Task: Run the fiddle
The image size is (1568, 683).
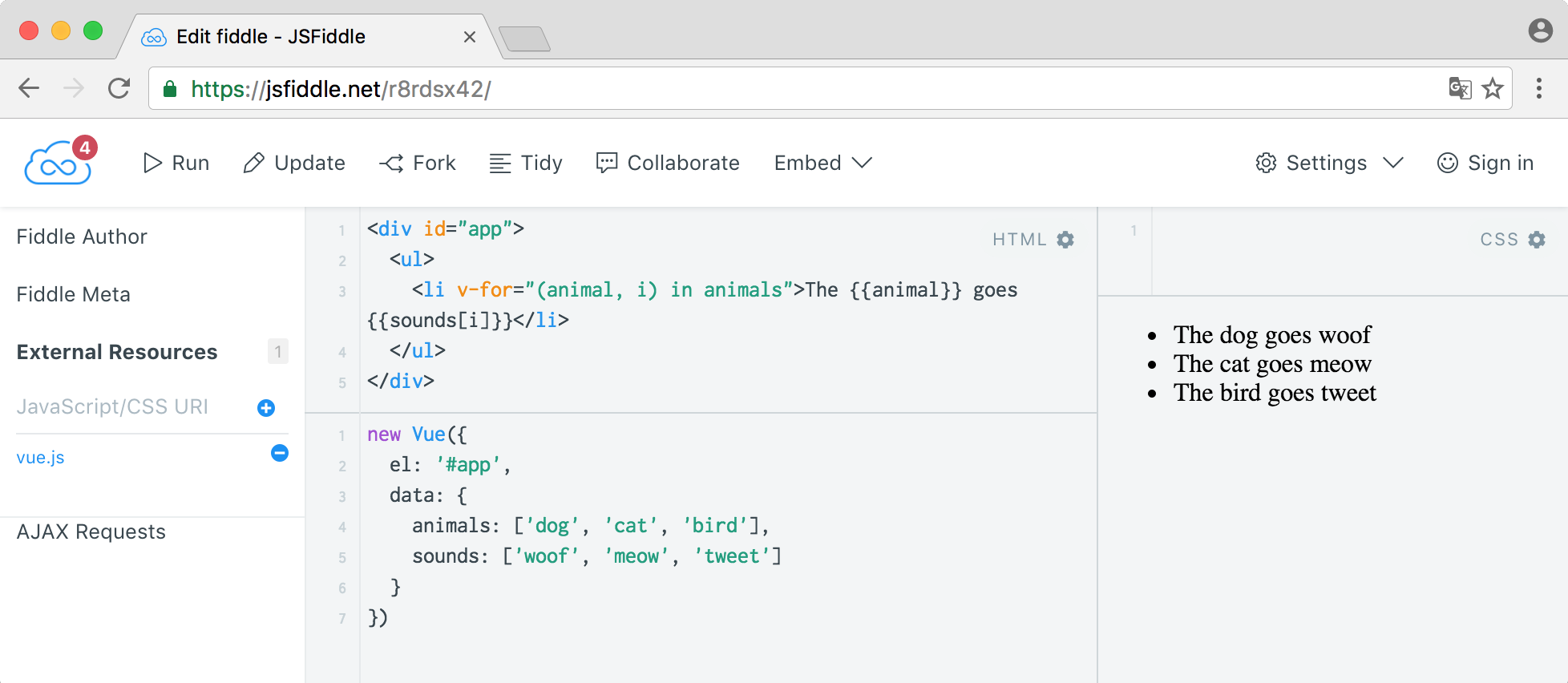Action: [x=176, y=163]
